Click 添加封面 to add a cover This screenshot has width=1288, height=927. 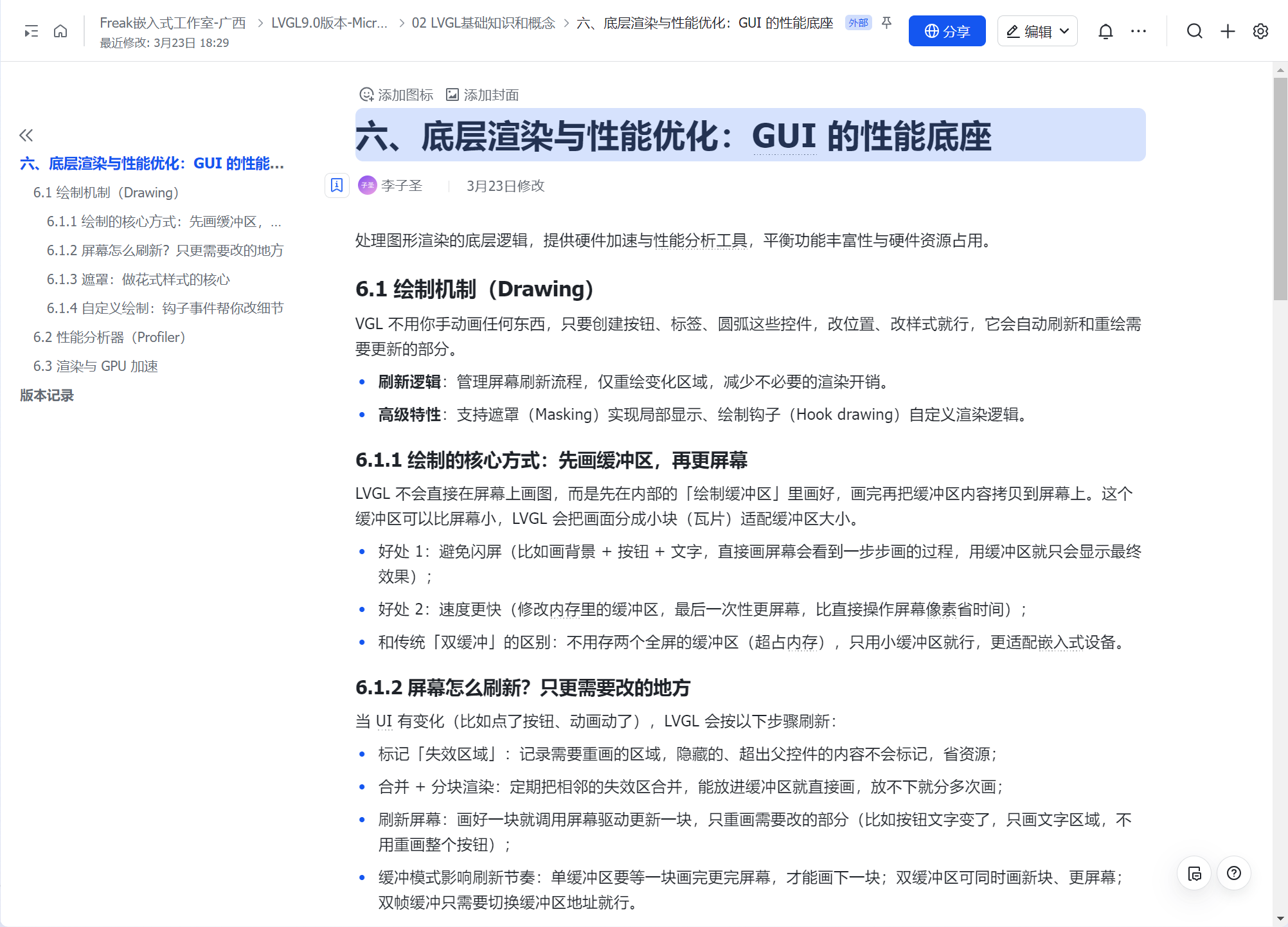(483, 95)
